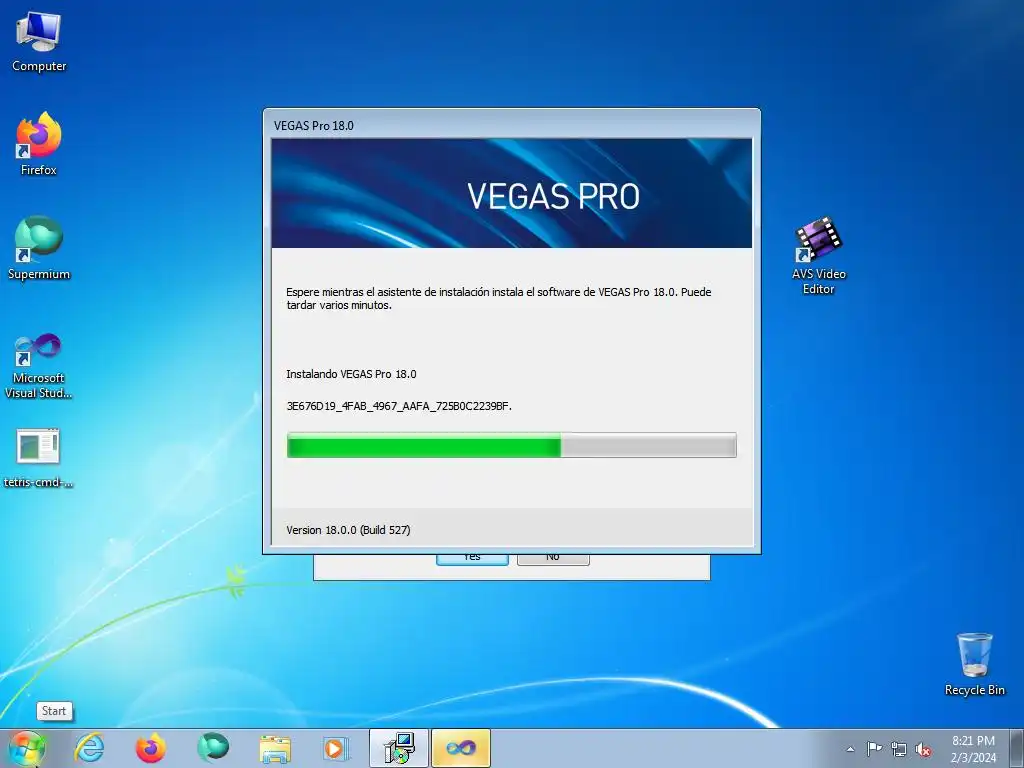Select the Firefox desktop shortcut
1024x768 pixels.
pos(39,144)
